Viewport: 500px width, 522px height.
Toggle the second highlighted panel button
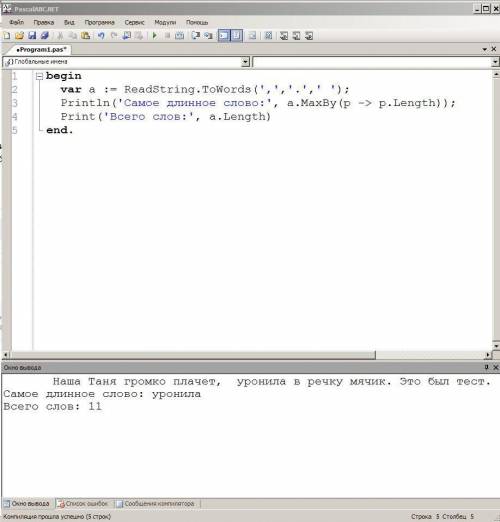pos(236,35)
